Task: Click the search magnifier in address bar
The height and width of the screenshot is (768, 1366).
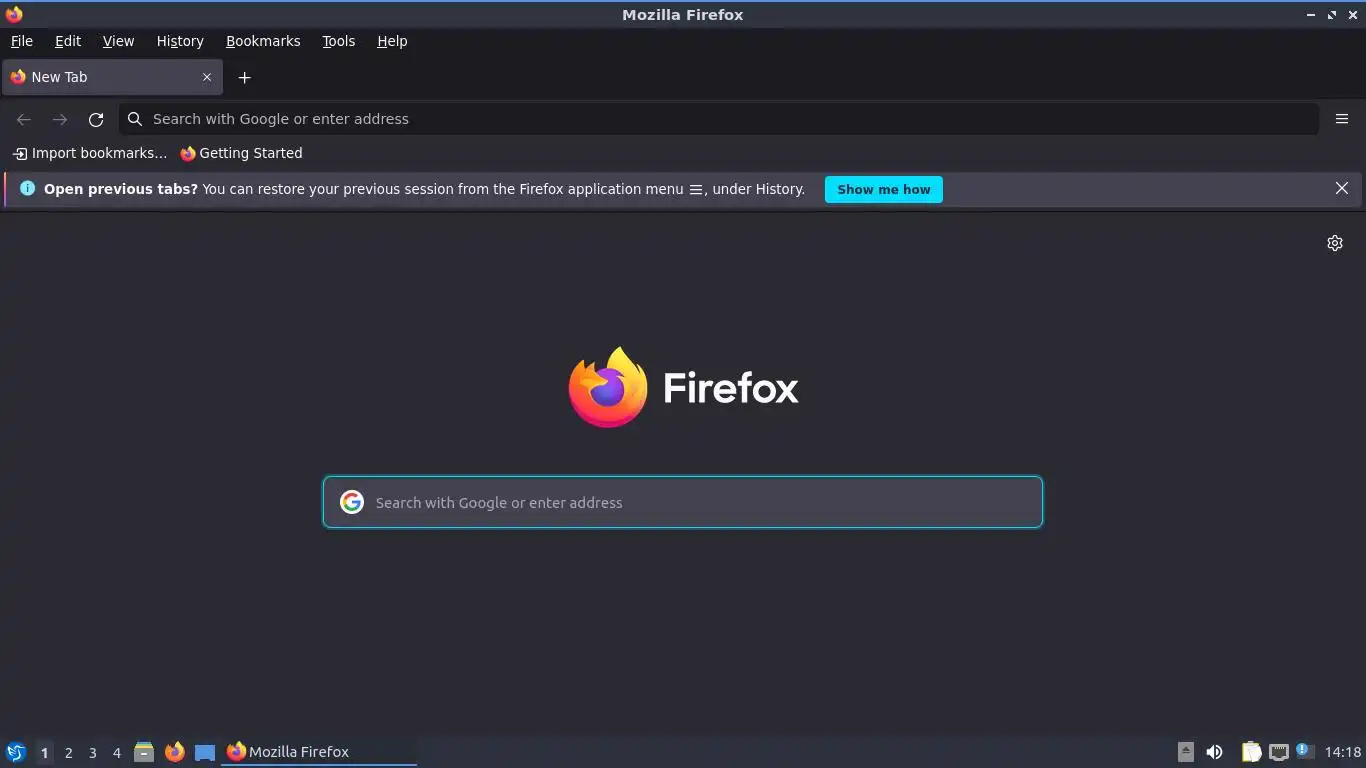Action: tap(135, 119)
